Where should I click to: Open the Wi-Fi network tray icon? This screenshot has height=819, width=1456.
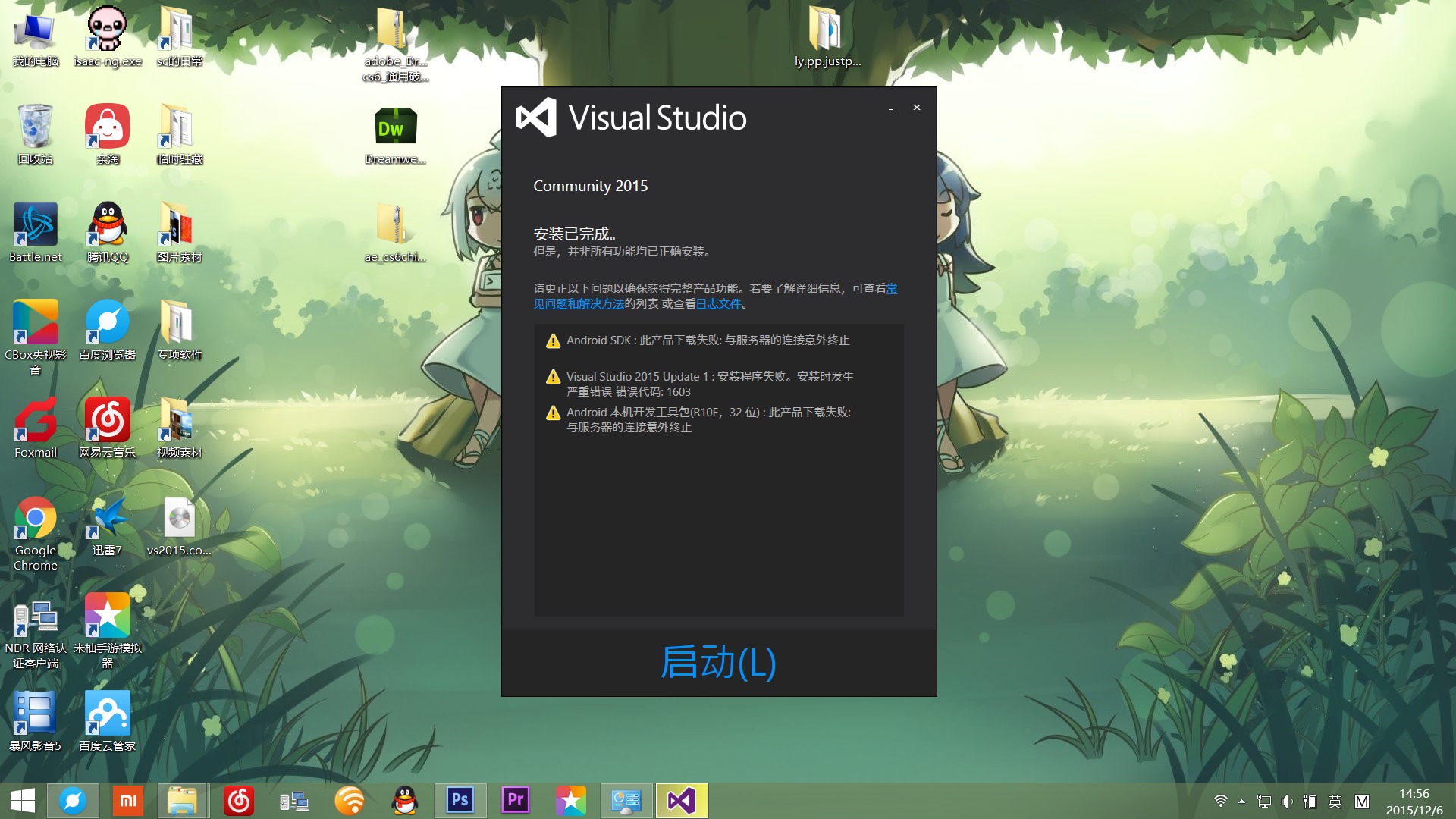pyautogui.click(x=1220, y=802)
